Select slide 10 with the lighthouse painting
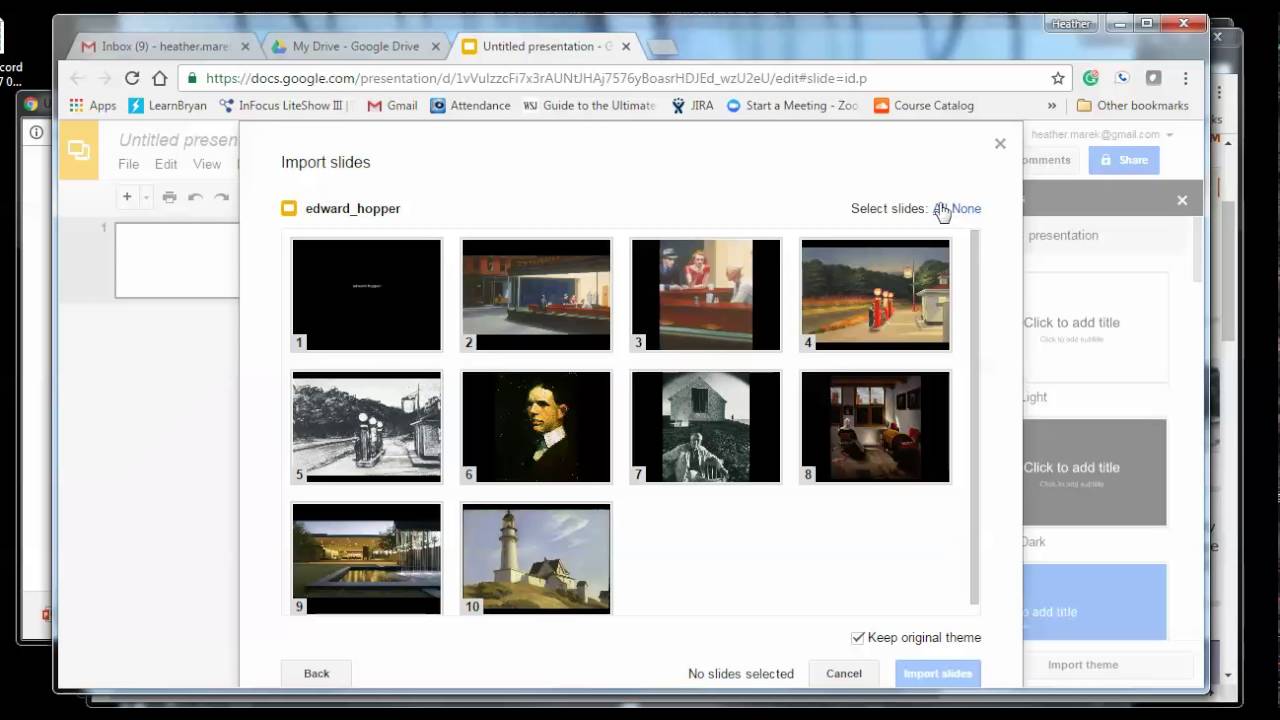Viewport: 1280px width, 720px height. click(x=536, y=559)
